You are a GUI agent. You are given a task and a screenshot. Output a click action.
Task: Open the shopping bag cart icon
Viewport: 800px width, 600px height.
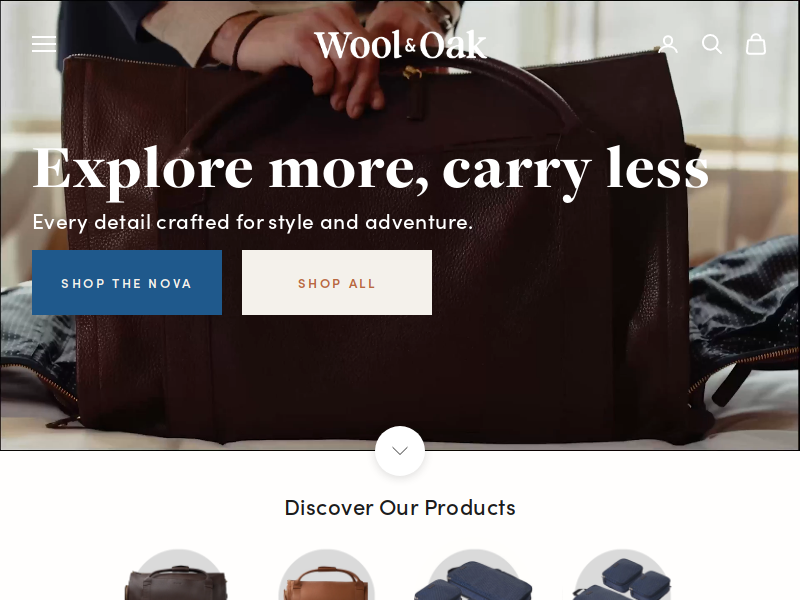tap(756, 44)
